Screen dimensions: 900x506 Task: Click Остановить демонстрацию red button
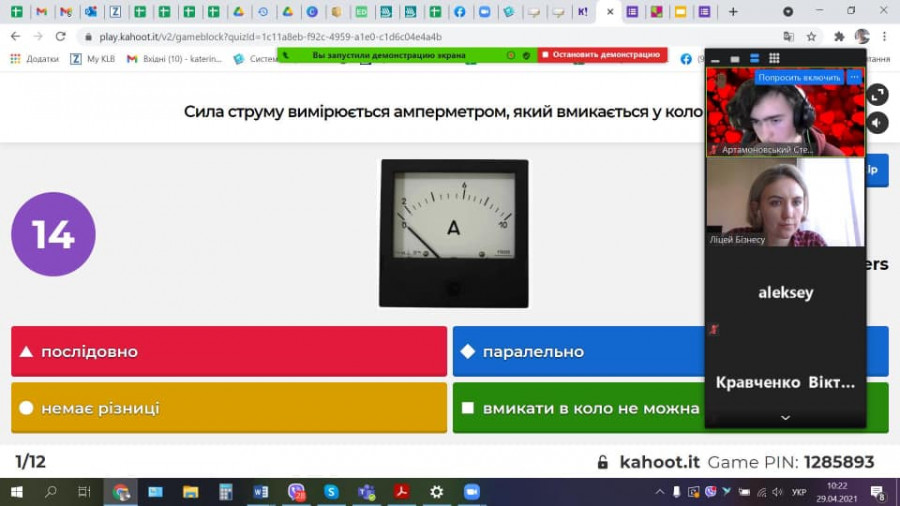pyautogui.click(x=602, y=55)
